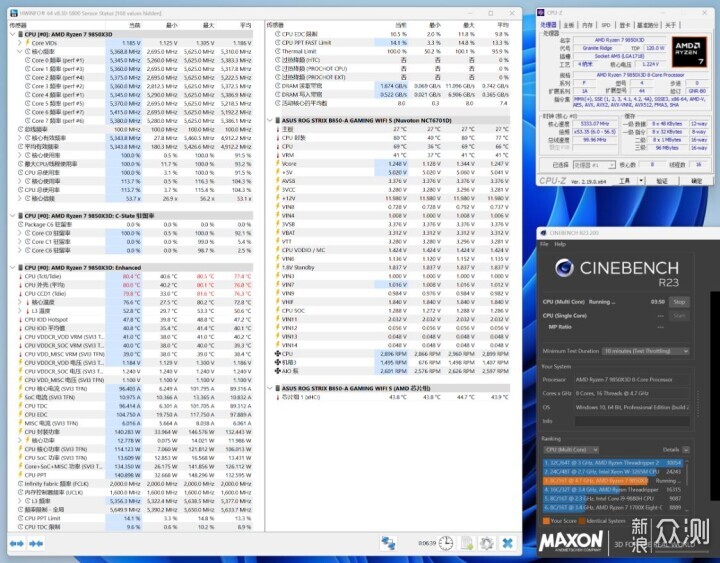Click Cinebench sphere logo

click(564, 268)
